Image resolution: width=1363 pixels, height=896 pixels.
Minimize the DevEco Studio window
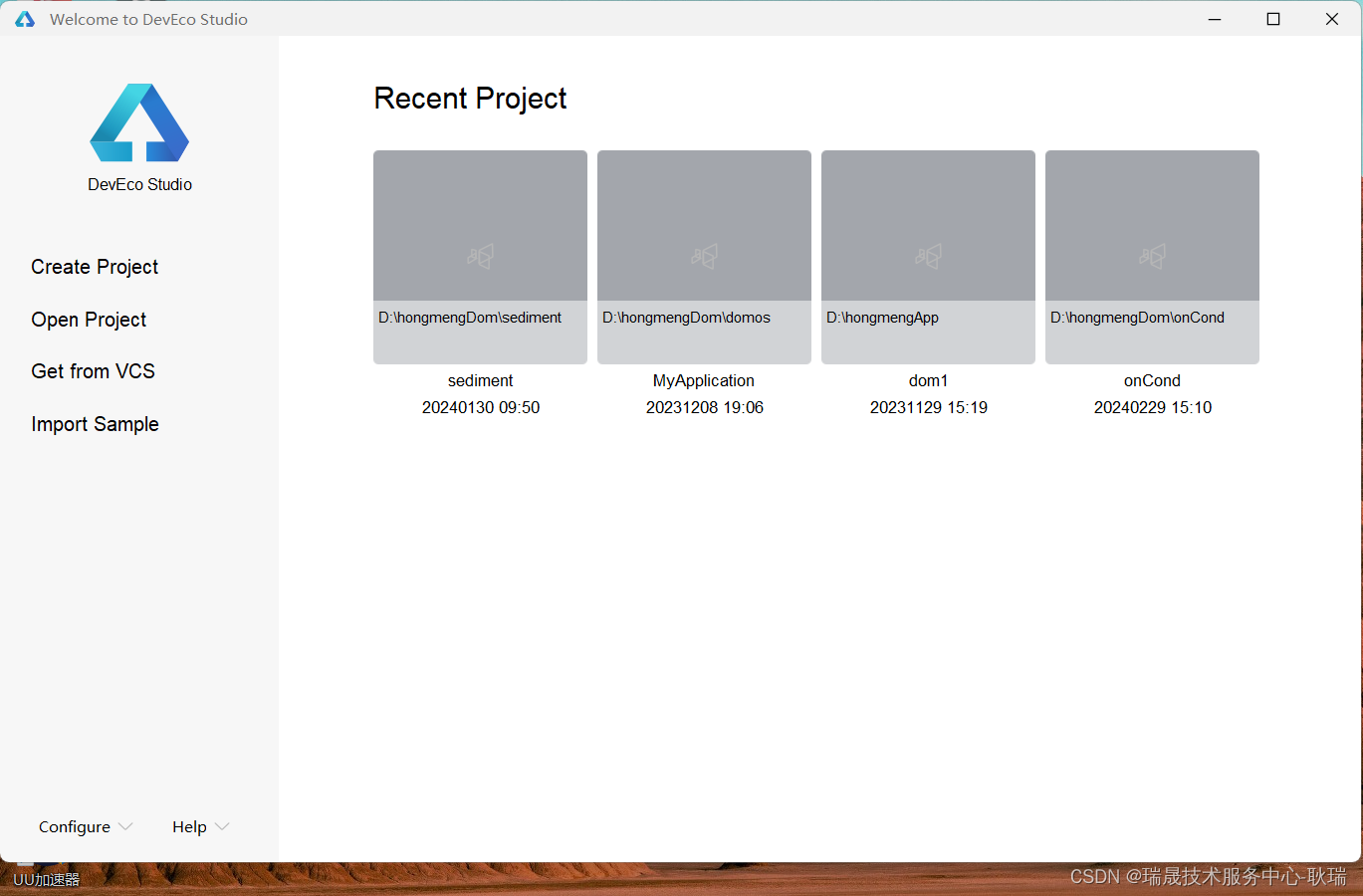1215,19
